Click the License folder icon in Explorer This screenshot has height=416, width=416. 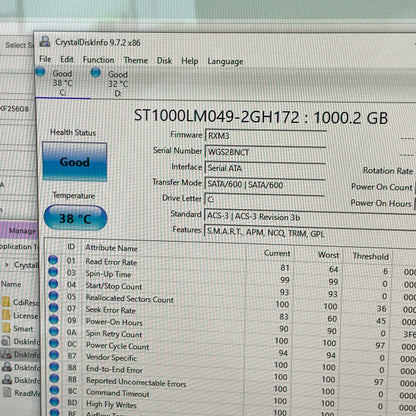[6, 315]
